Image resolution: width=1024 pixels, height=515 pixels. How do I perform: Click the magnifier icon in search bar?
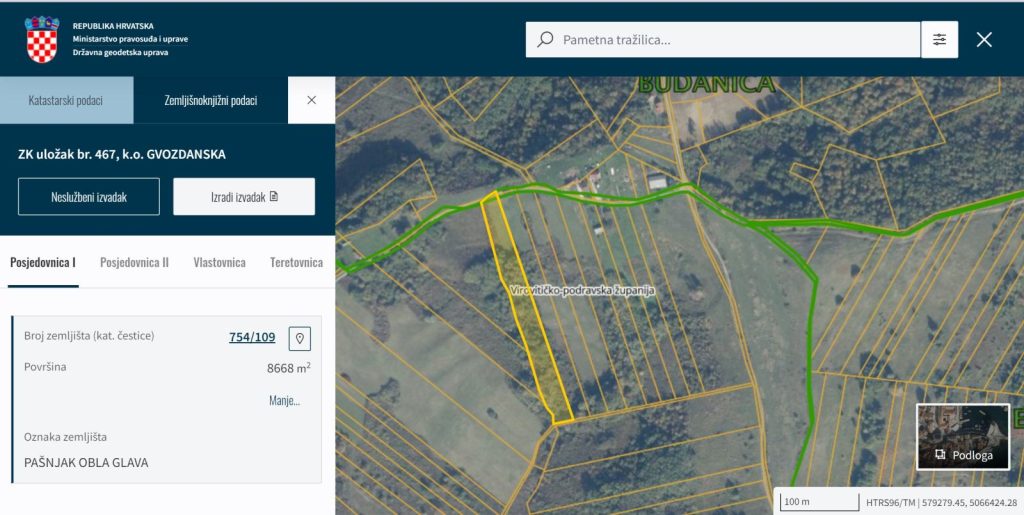point(545,40)
